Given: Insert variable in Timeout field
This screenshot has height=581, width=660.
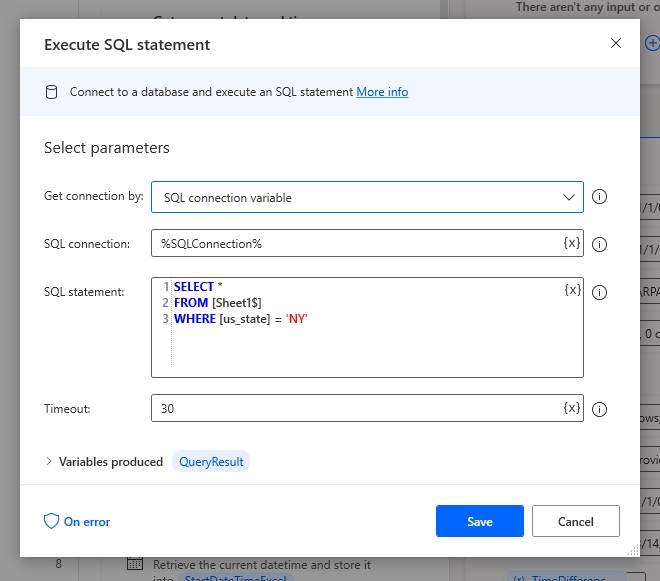Looking at the screenshot, I should (572, 408).
